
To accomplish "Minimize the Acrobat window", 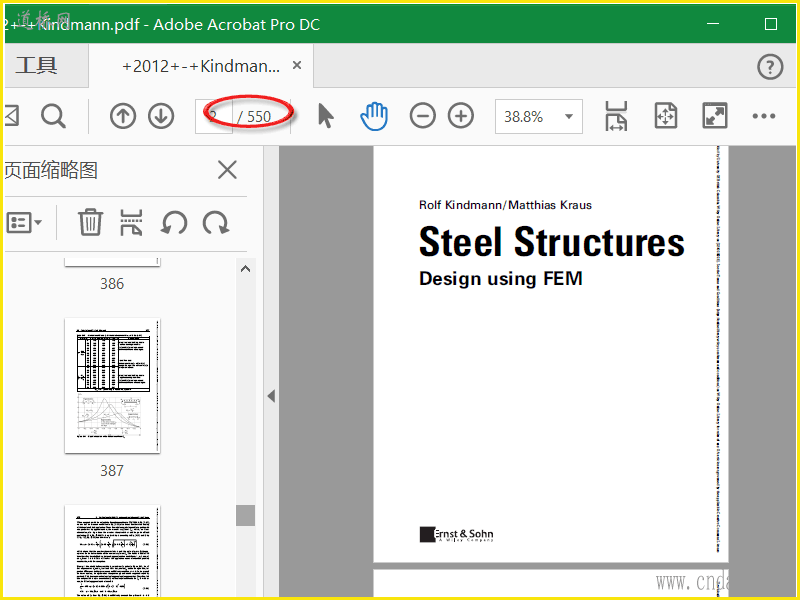I will click(x=713, y=24).
